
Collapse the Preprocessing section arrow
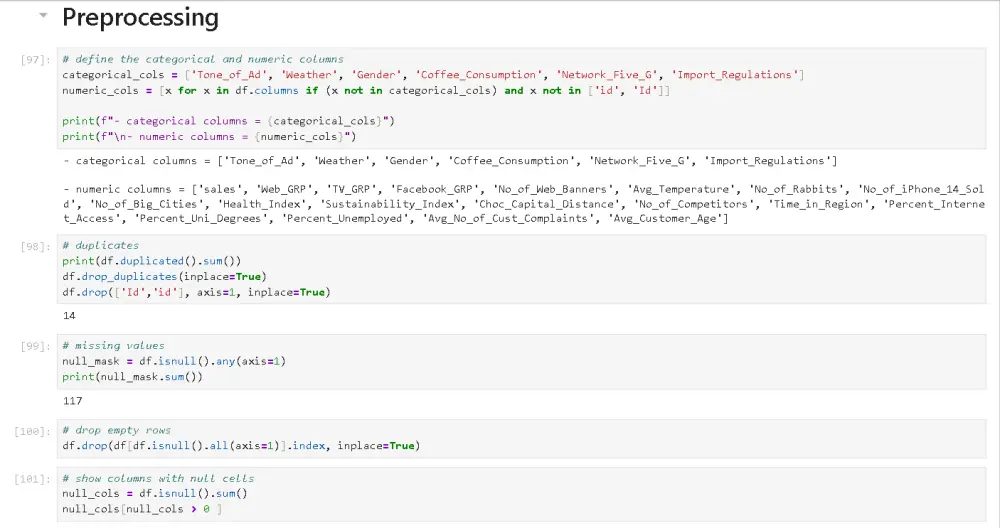(42, 17)
